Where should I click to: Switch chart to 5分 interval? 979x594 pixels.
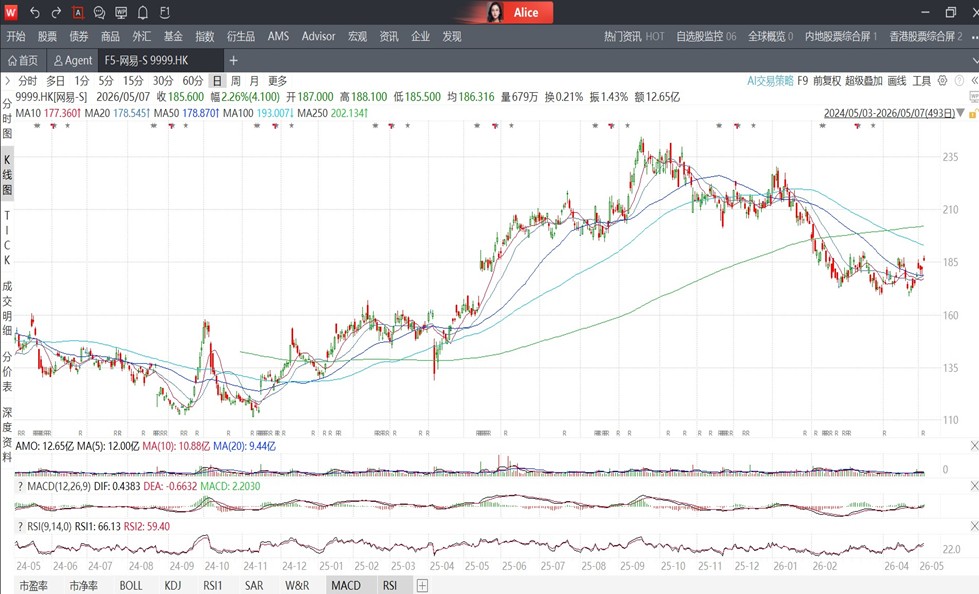(106, 81)
